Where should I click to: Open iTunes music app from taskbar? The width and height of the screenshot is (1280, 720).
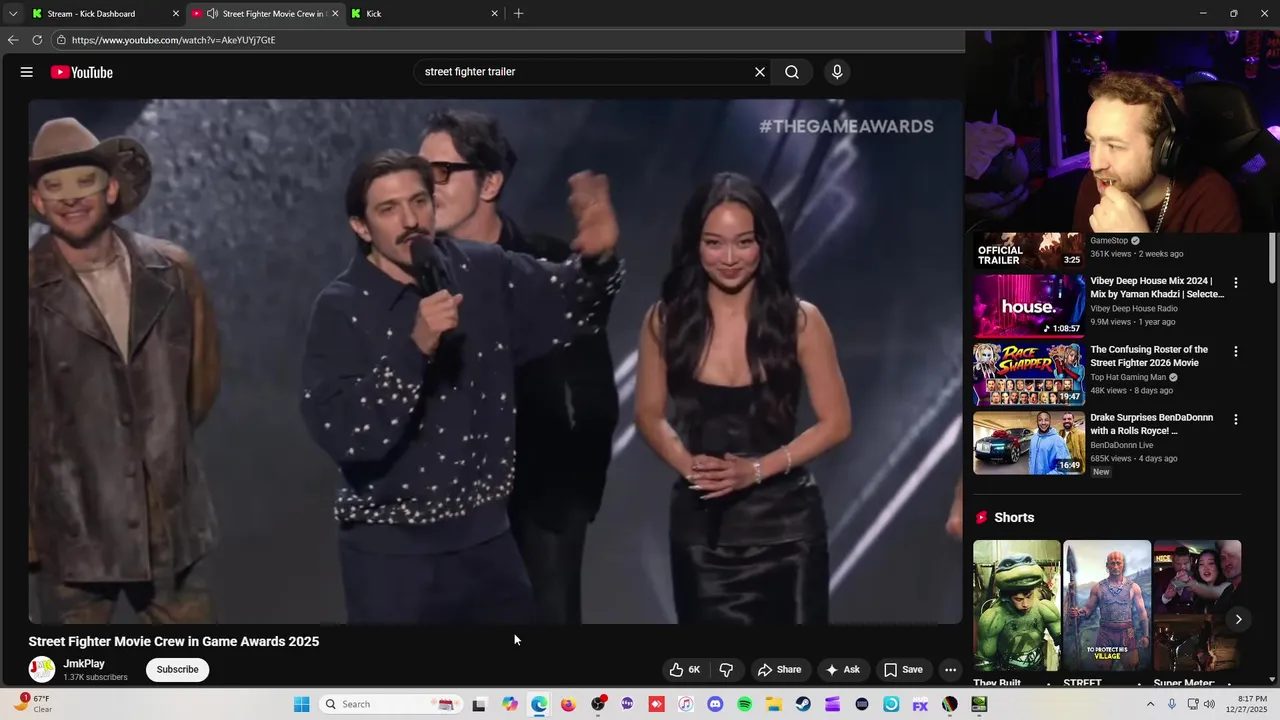(x=685, y=704)
